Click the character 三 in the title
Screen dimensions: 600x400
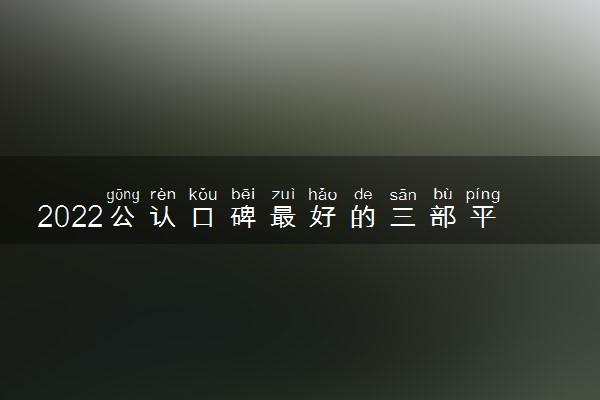pos(403,217)
